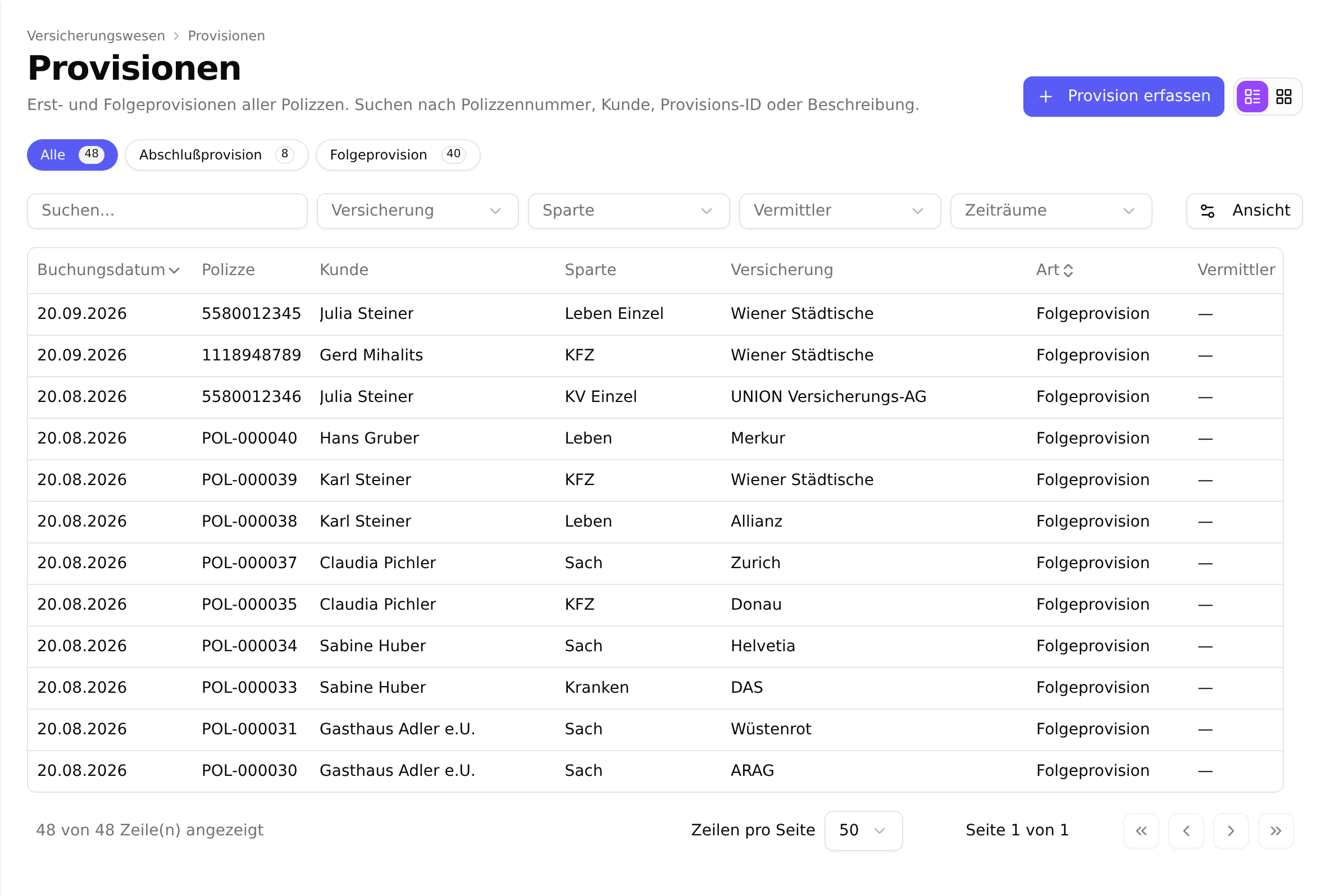Image resolution: width=1330 pixels, height=896 pixels.
Task: Sort by Art column arrows
Action: [x=1068, y=270]
